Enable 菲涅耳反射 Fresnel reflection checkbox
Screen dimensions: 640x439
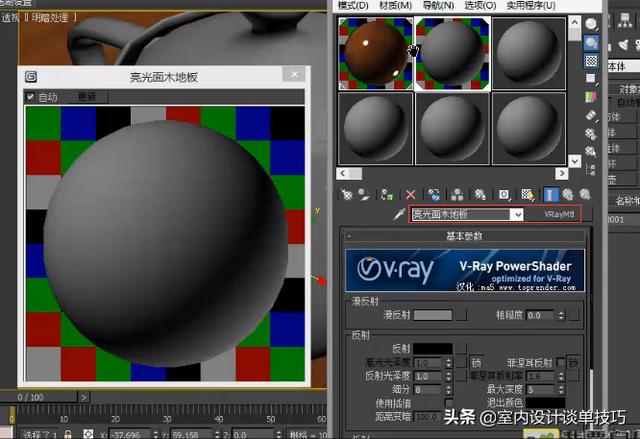(x=561, y=362)
